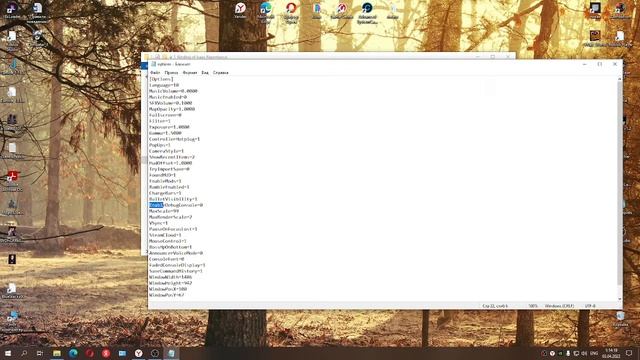The image size is (640, 360).
Task: Click the VSync=1 line
Action: point(158,223)
